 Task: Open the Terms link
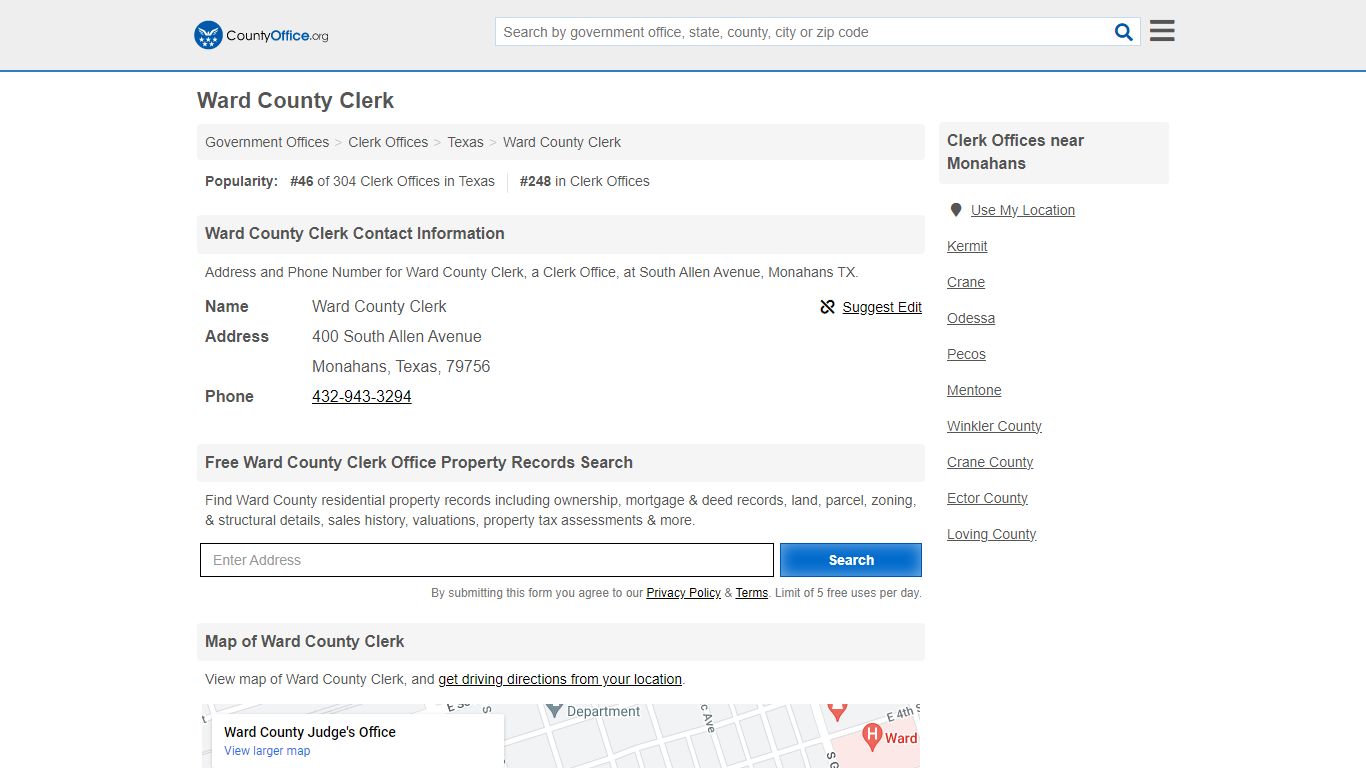(x=752, y=593)
